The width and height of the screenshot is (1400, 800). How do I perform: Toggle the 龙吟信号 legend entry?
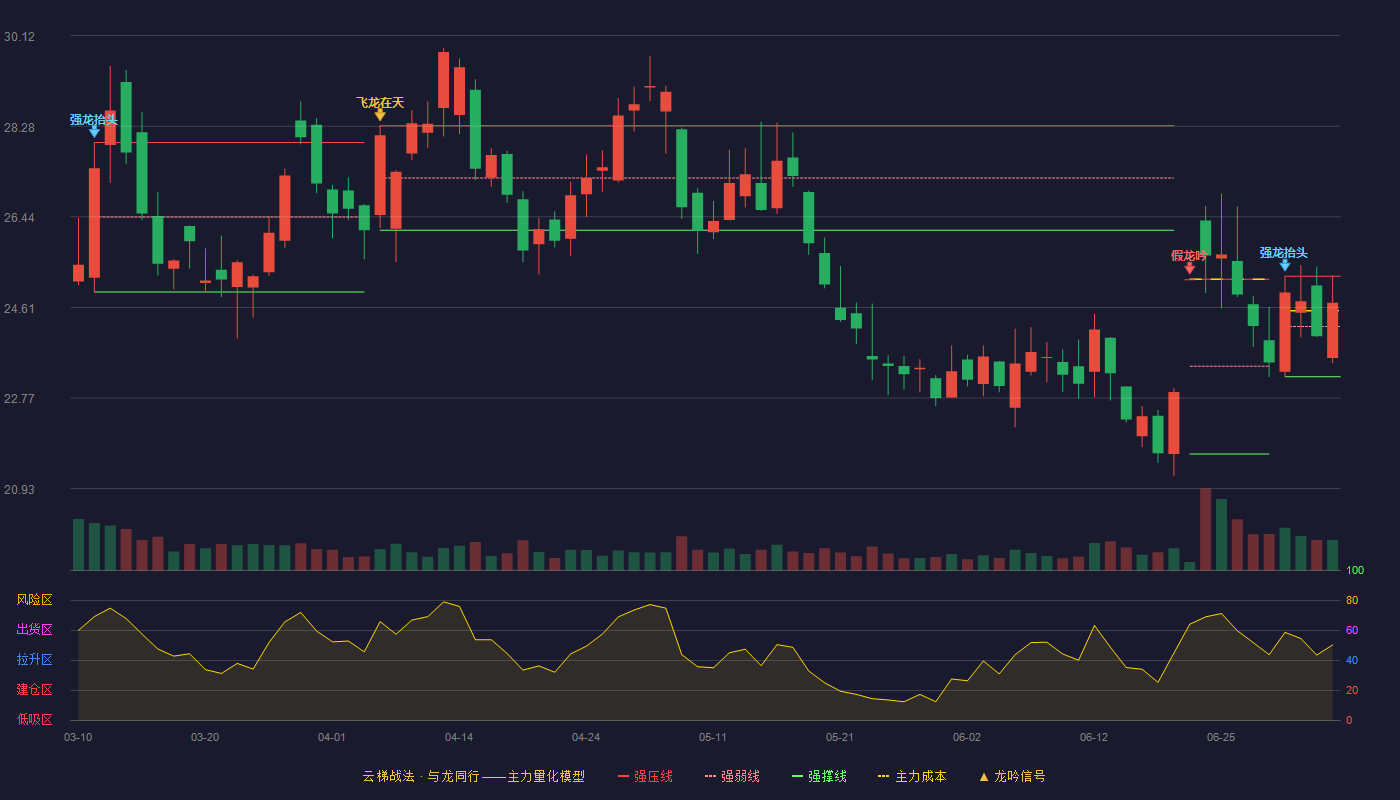click(x=1012, y=776)
